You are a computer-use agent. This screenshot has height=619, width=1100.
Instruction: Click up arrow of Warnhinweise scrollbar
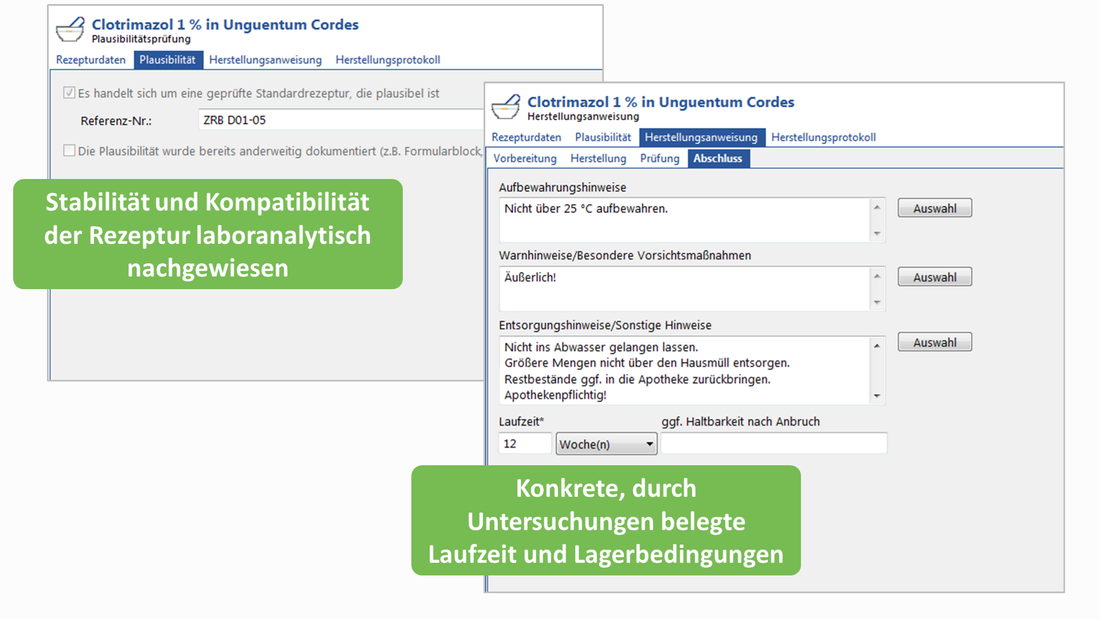click(877, 276)
